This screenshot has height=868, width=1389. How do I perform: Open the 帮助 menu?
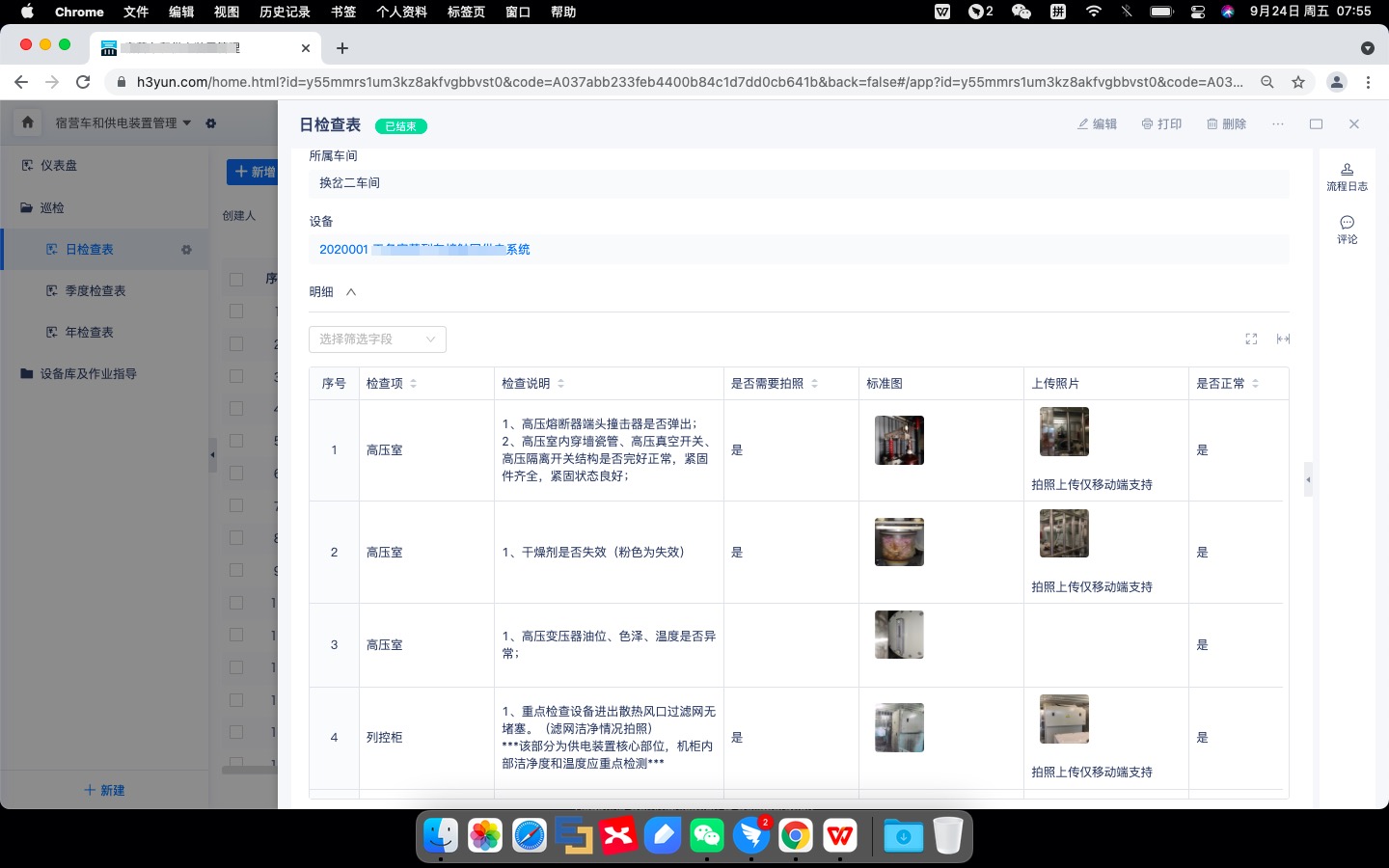point(563,12)
